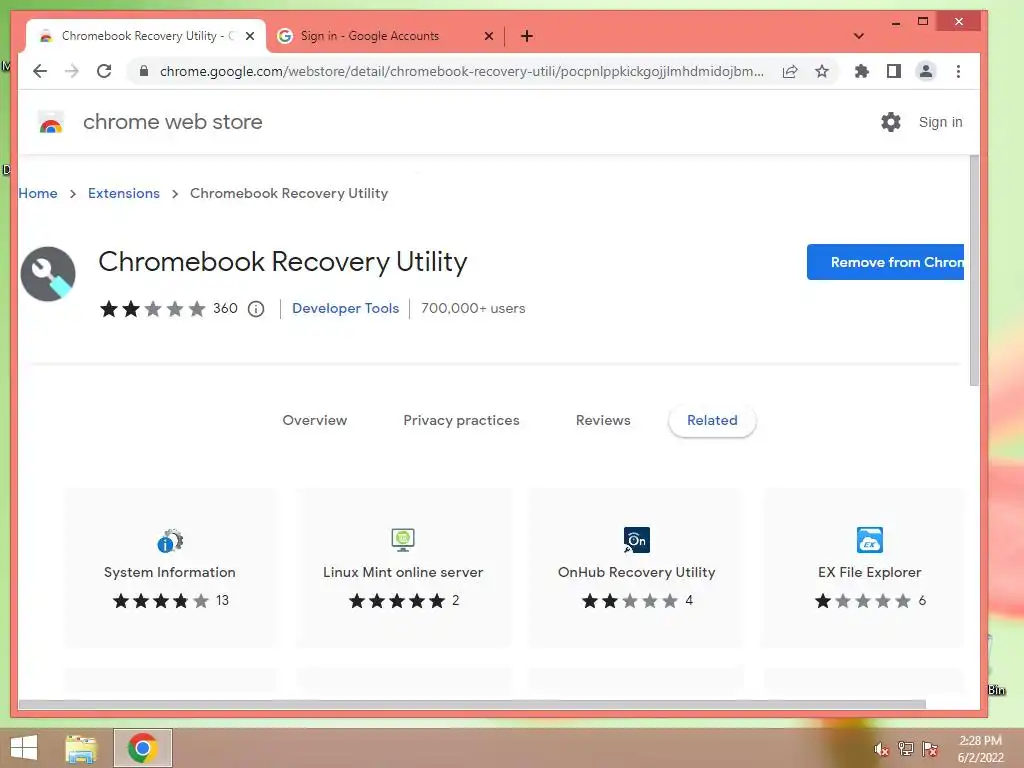
Task: Open OnHub Recovery Utility title
Action: 636,572
